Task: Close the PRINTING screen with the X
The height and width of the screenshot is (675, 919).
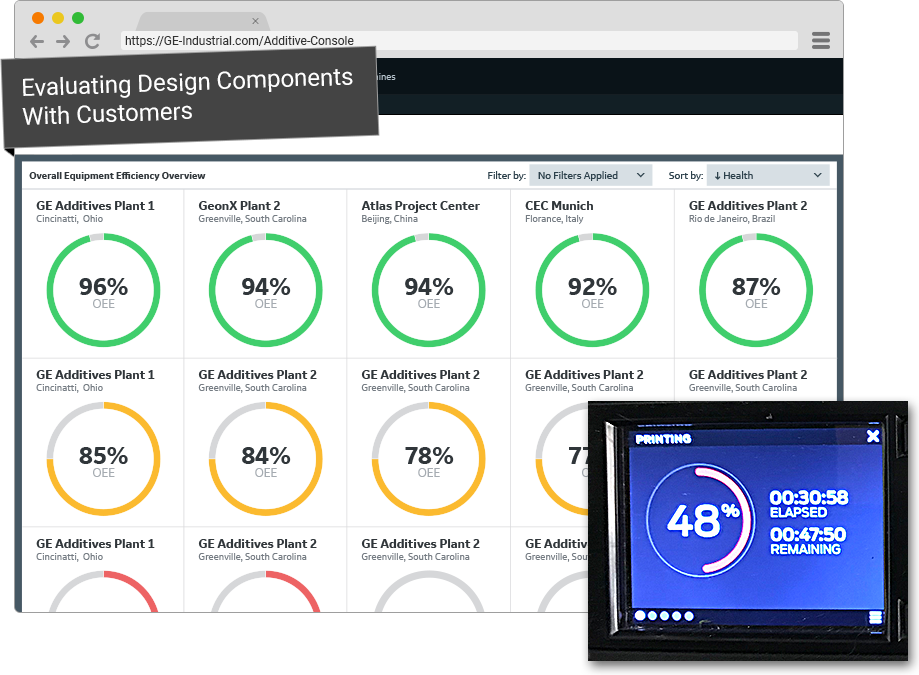Action: pos(873,436)
